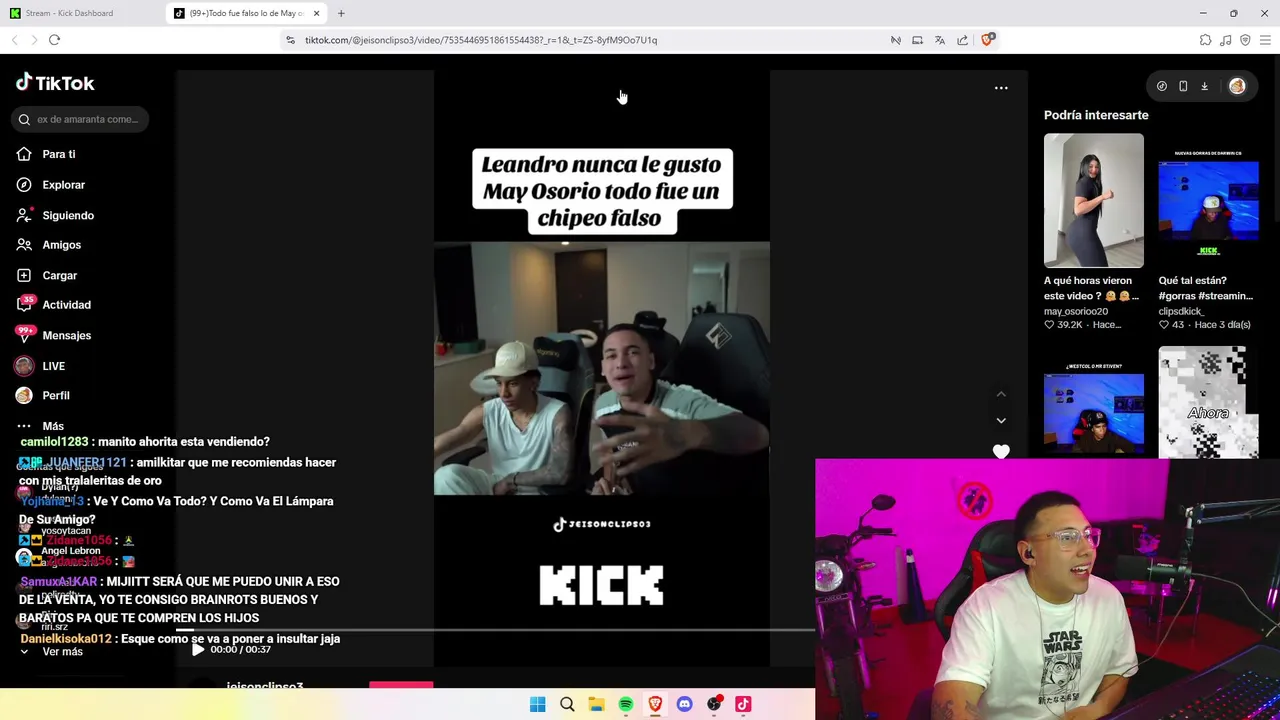
Task: Open the Para ti feed
Action: pyautogui.click(x=46, y=154)
